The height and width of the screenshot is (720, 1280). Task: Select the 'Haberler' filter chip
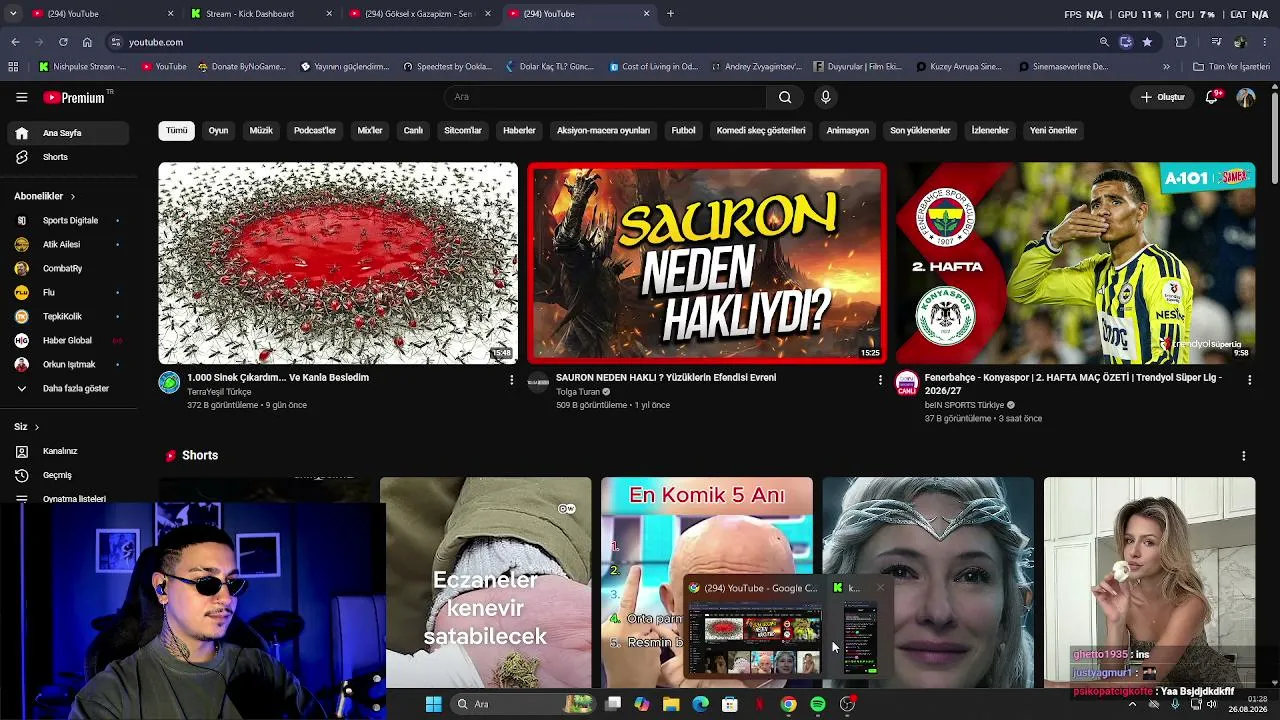(519, 130)
